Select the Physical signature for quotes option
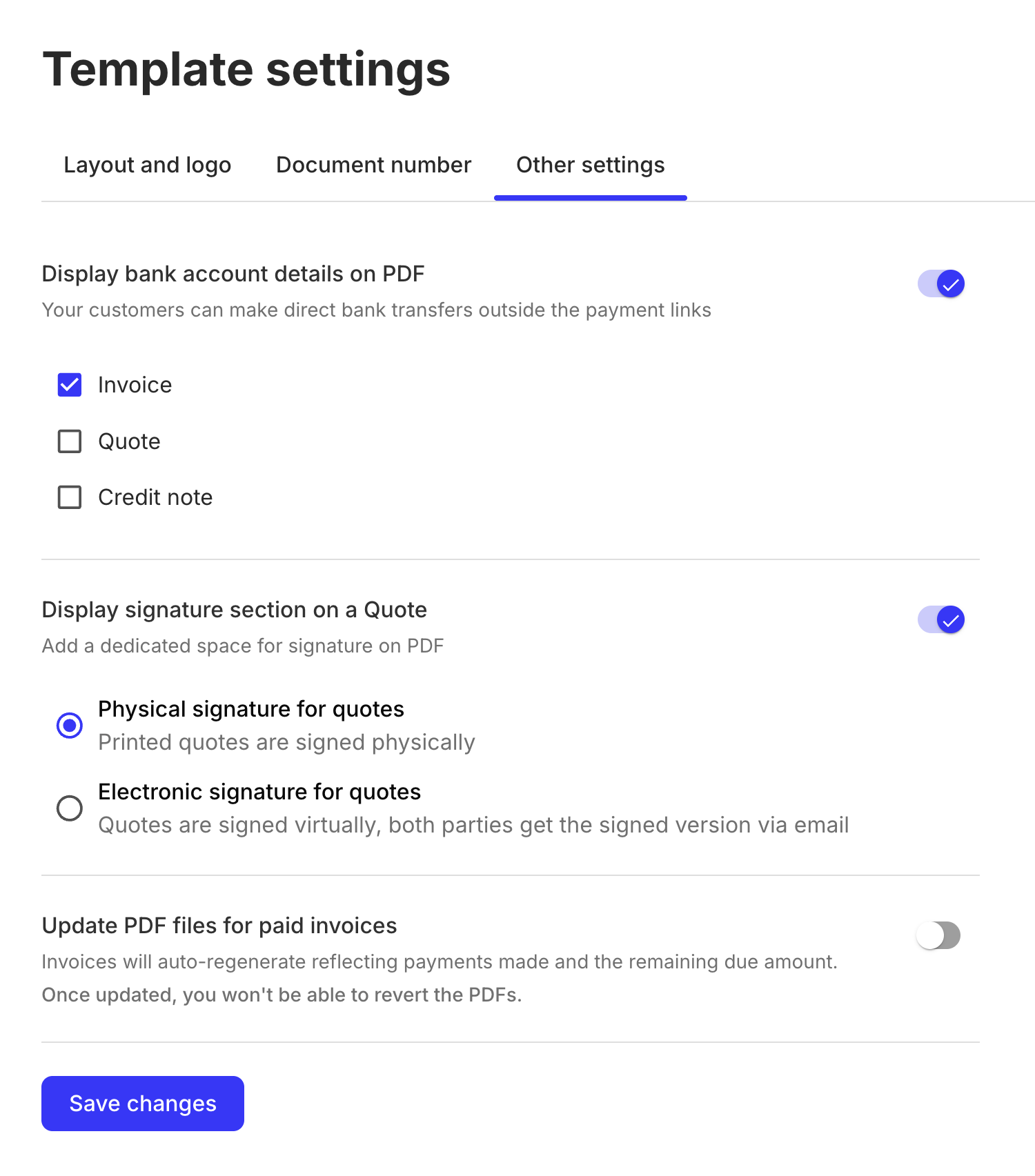Image resolution: width=1035 pixels, height=1176 pixels. [x=69, y=725]
